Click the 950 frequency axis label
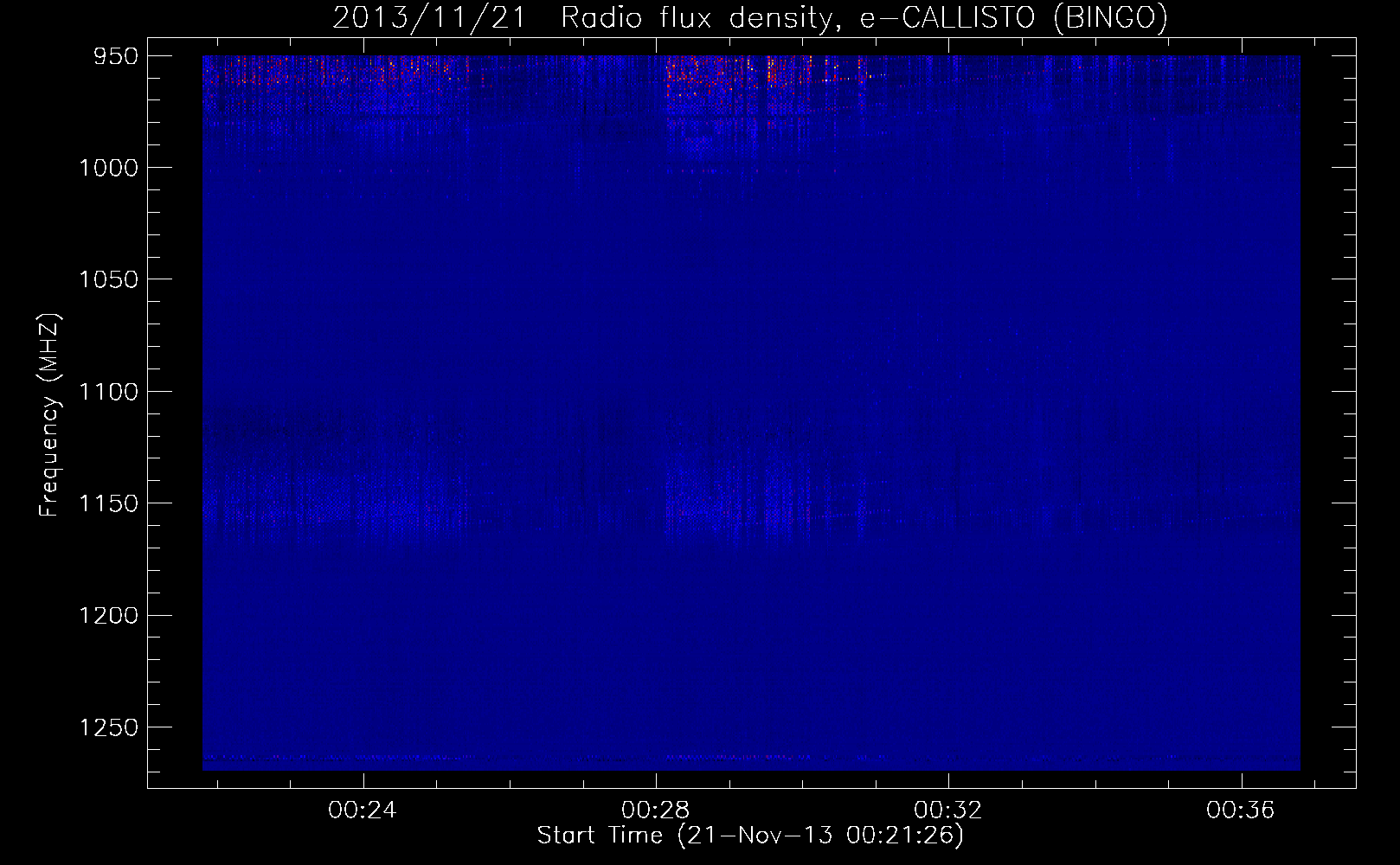The image size is (1400, 865). [116, 56]
